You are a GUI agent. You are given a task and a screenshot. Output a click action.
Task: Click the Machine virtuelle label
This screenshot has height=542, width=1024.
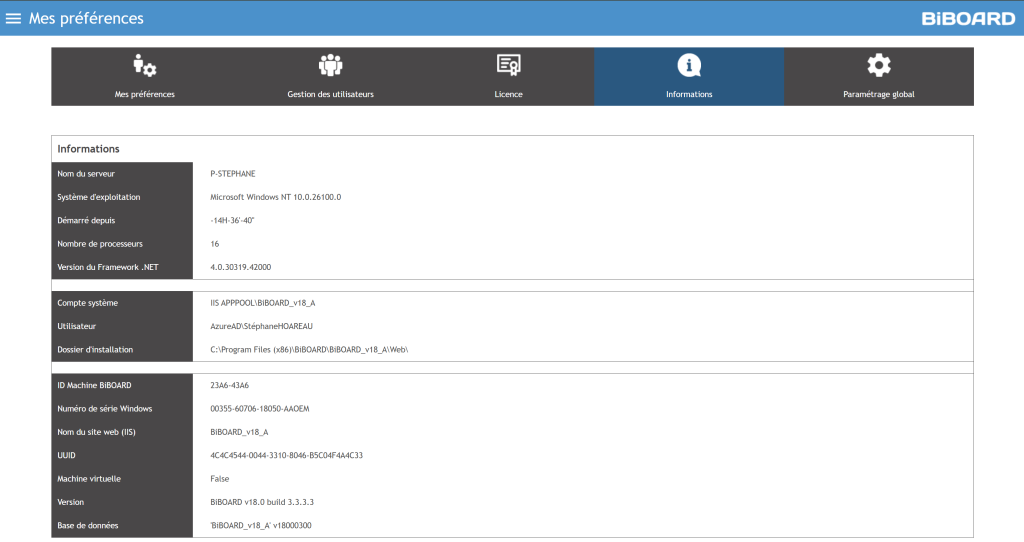[x=89, y=479]
